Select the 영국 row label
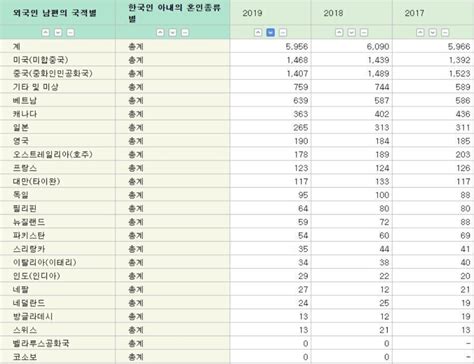 (21, 141)
